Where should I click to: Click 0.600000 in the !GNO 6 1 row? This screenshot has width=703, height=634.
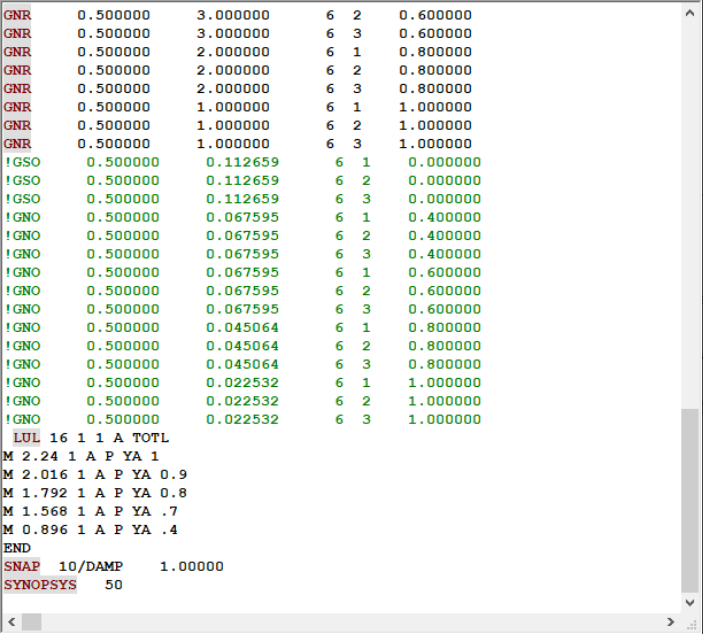pyautogui.click(x=445, y=272)
